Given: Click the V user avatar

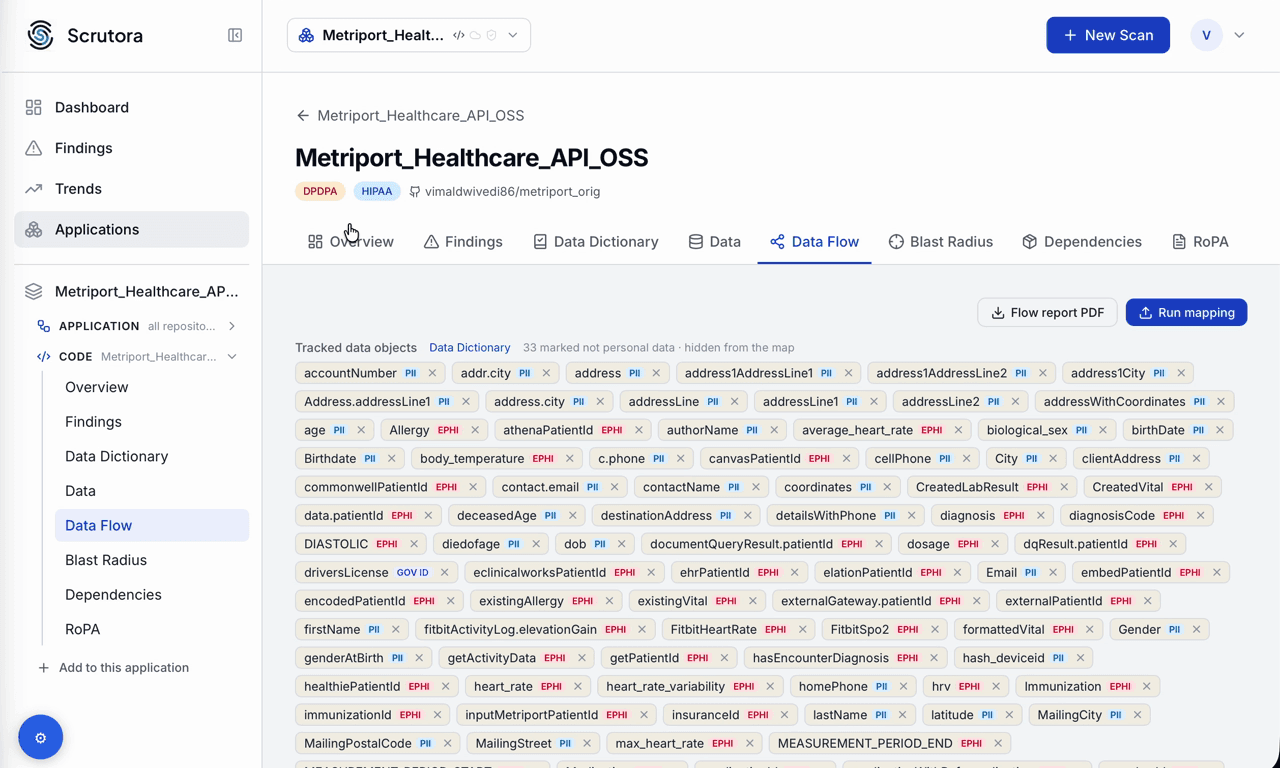Looking at the screenshot, I should pos(1206,35).
